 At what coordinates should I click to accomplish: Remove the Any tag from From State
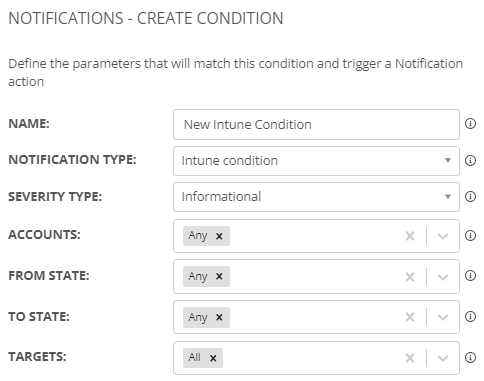(x=219, y=277)
